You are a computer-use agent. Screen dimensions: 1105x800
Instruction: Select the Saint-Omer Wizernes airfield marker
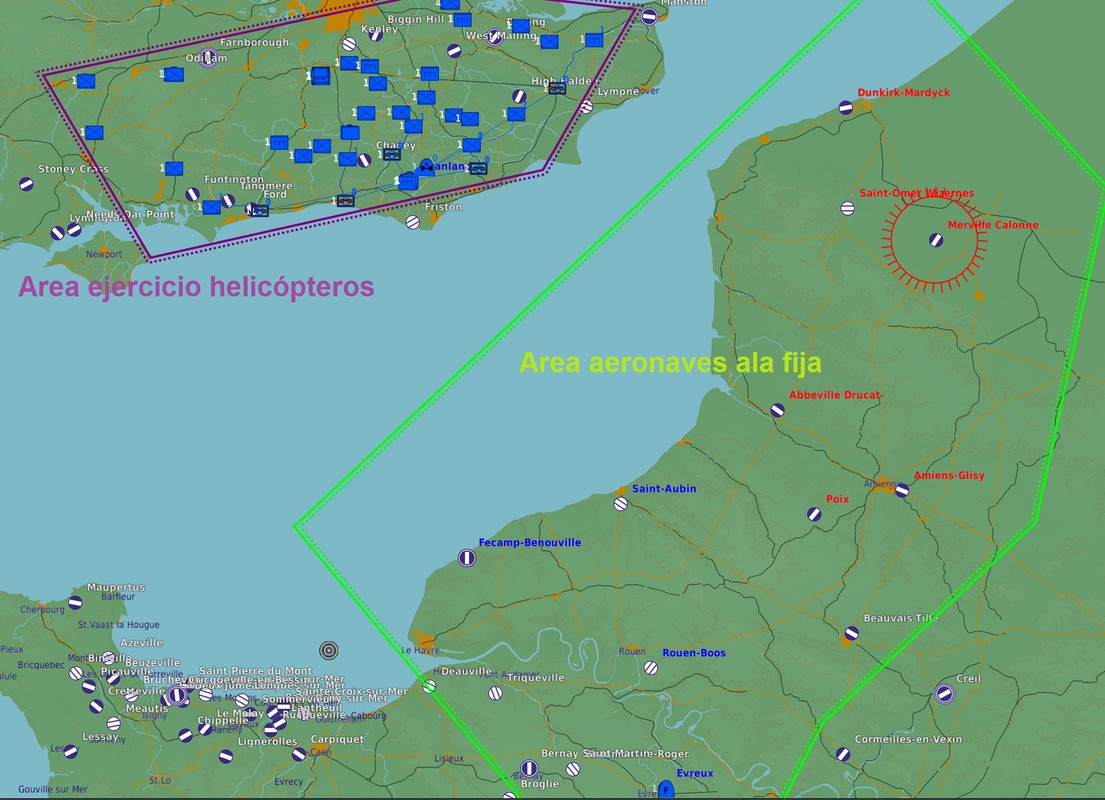point(848,209)
